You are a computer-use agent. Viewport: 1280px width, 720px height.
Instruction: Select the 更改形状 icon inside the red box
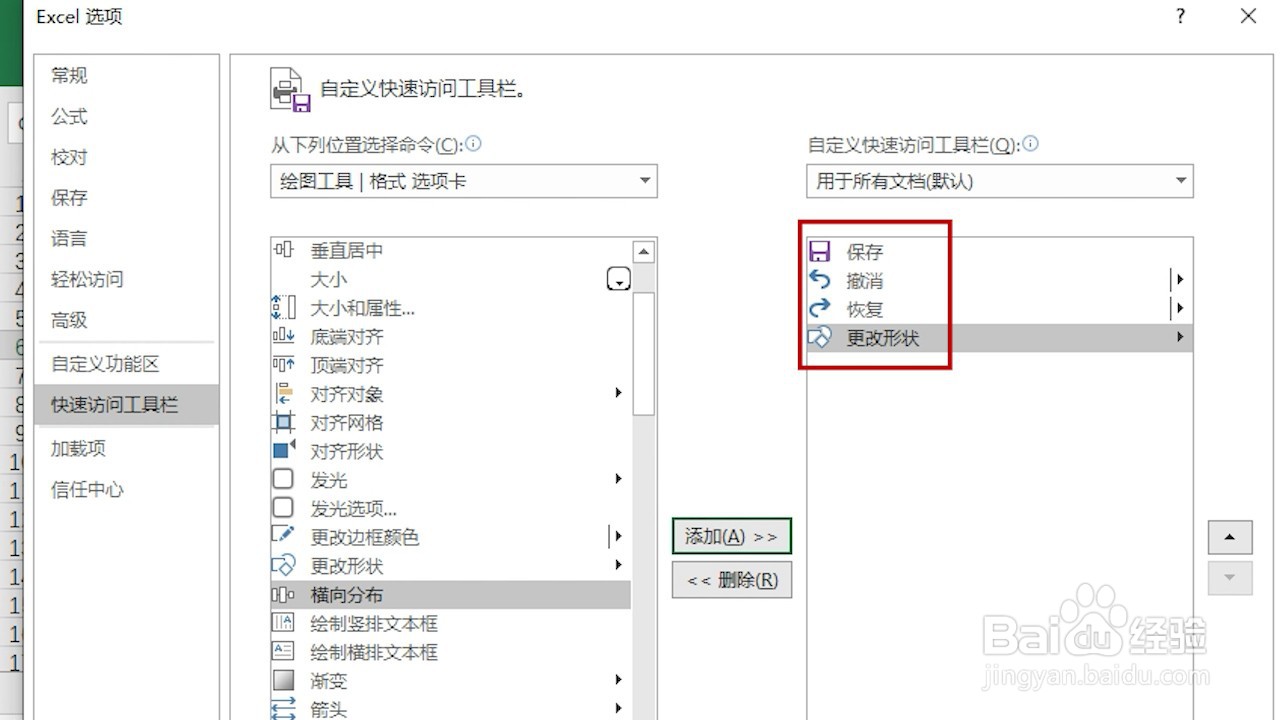820,337
